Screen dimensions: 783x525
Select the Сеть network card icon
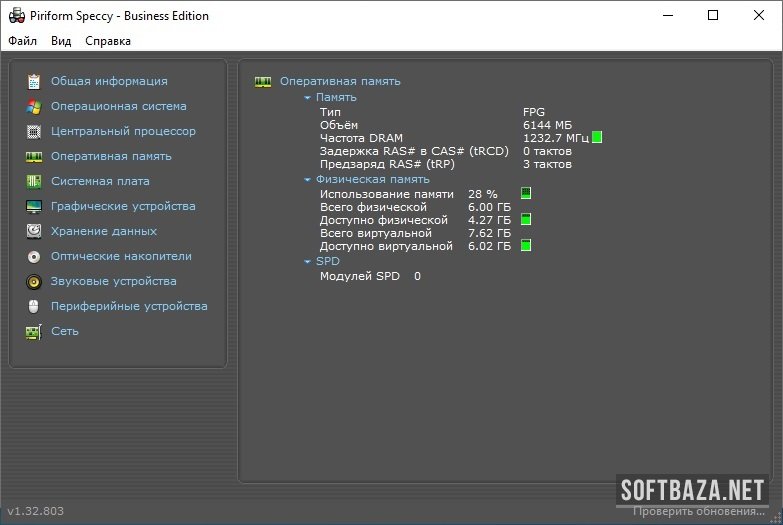coord(34,331)
